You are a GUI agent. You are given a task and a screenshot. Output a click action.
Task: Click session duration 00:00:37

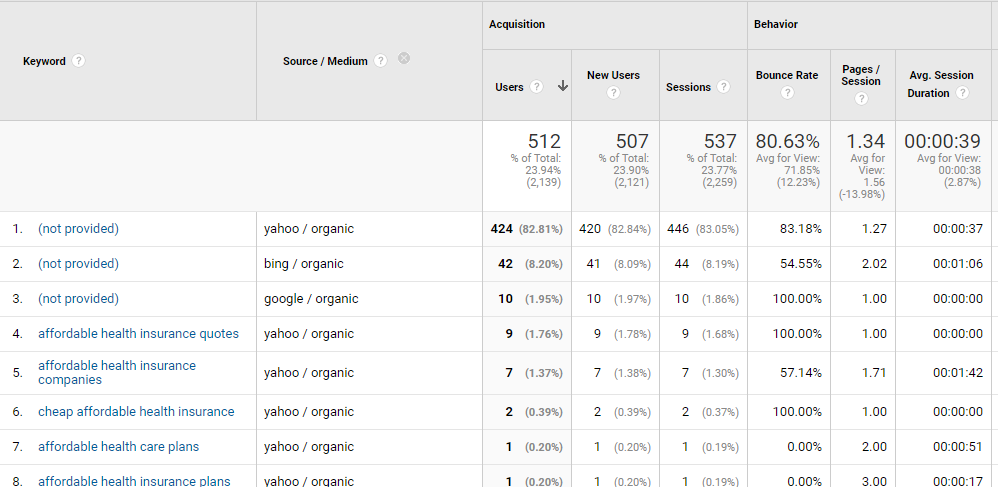[958, 229]
